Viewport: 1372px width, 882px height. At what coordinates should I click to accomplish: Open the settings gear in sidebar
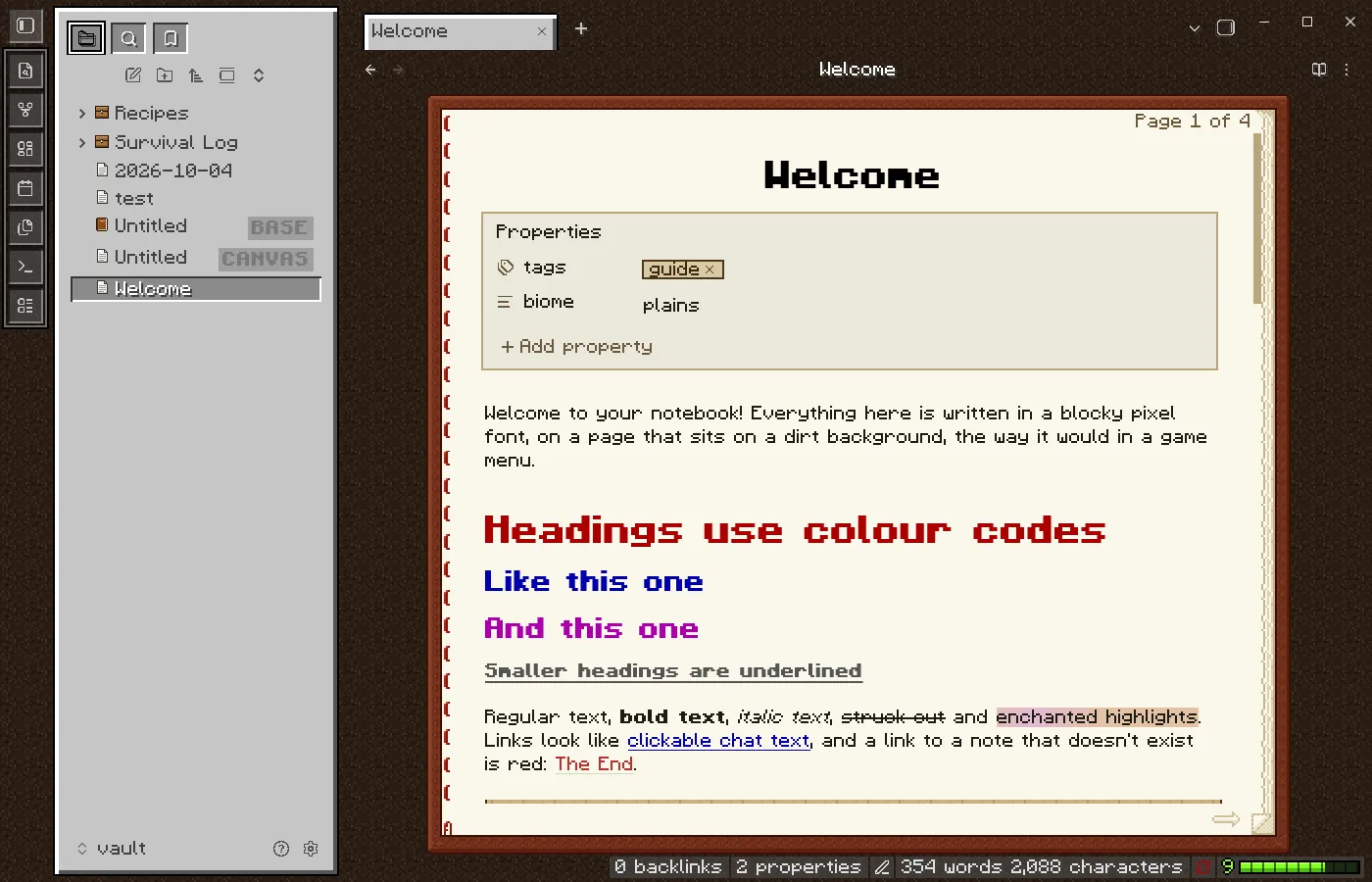point(311,849)
